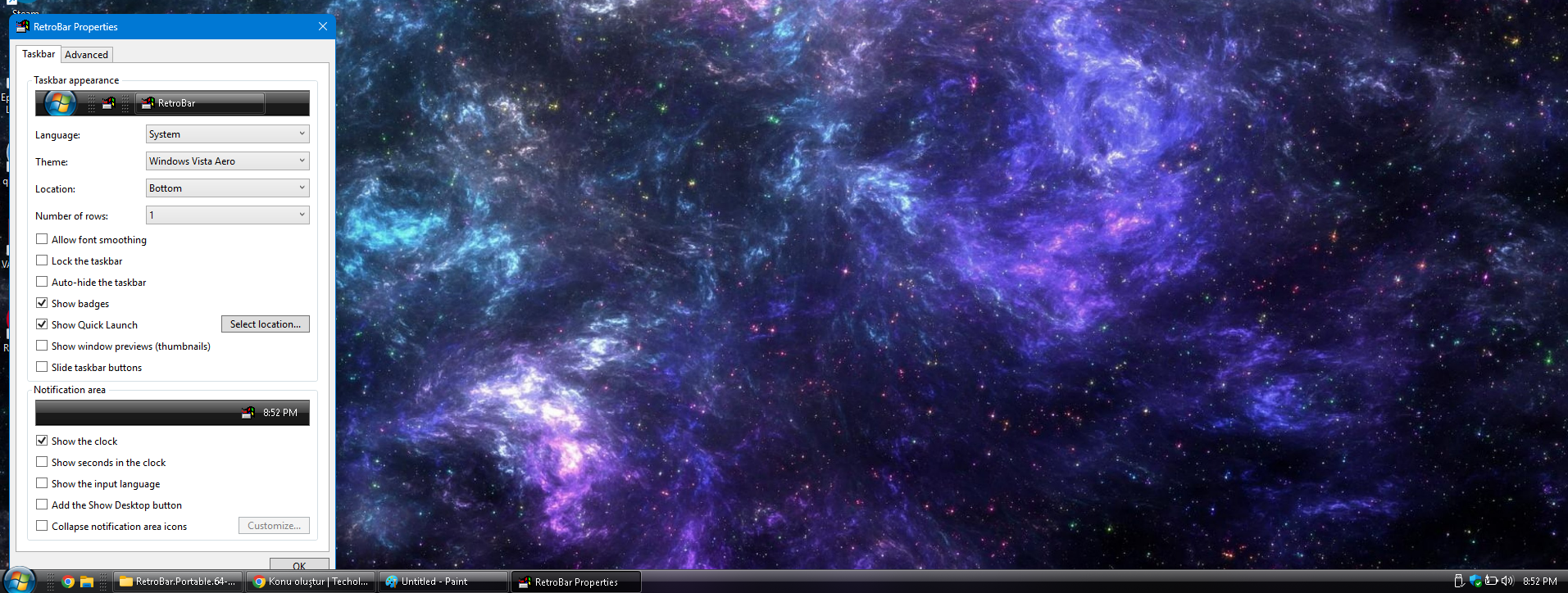Viewport: 1568px width, 593px height.
Task: Open the Windows Start orb on the taskbar
Action: point(20,581)
